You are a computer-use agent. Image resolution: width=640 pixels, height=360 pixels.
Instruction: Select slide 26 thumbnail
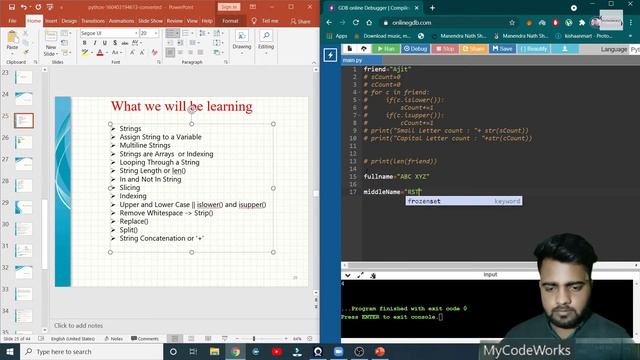23,142
